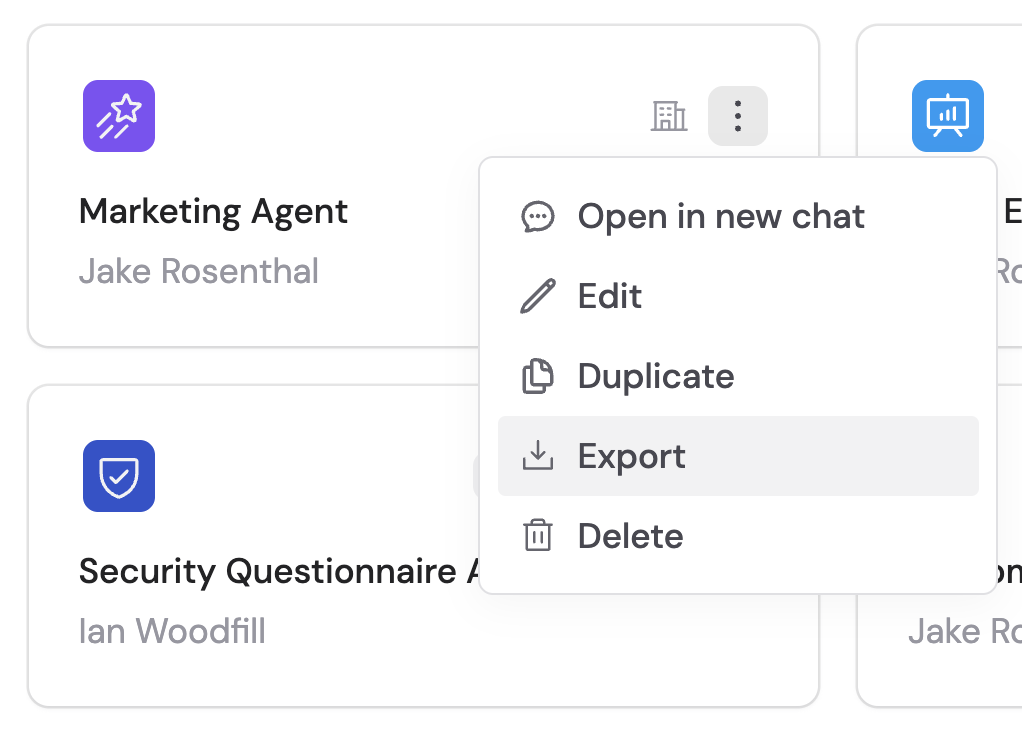The height and width of the screenshot is (742, 1022).
Task: Select Edit from the context menu
Action: tap(608, 296)
